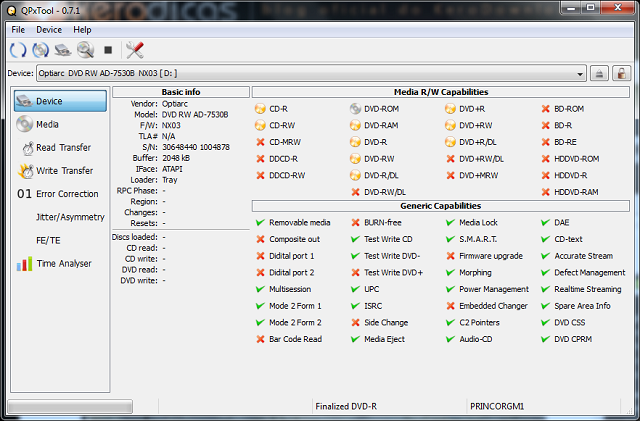Click the DVD-RAM capability disc icon

355,125
